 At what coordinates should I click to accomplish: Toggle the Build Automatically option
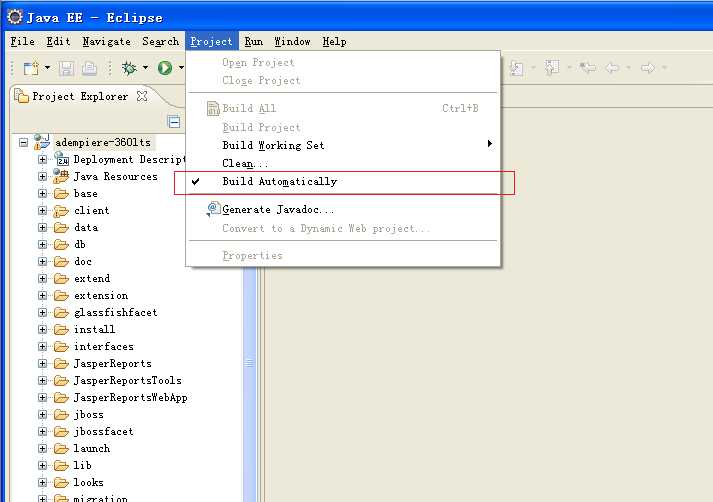[343, 181]
